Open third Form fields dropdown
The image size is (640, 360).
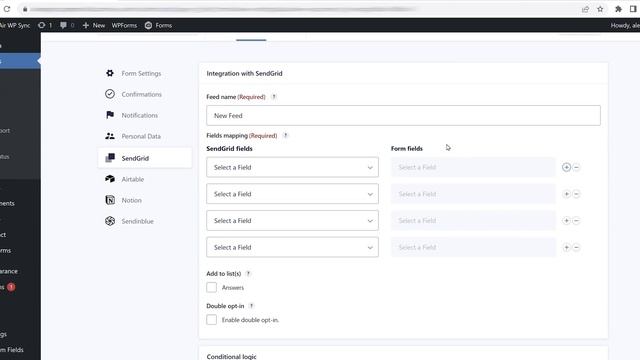coord(473,220)
